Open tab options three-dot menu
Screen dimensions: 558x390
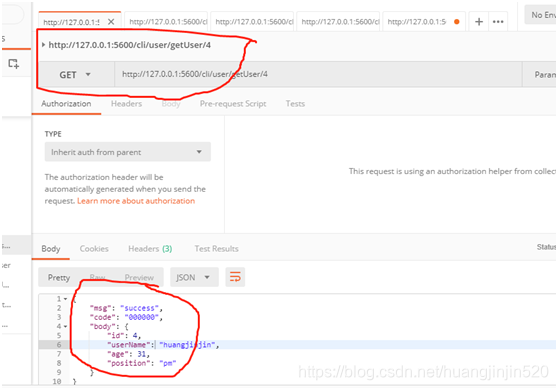pos(498,22)
